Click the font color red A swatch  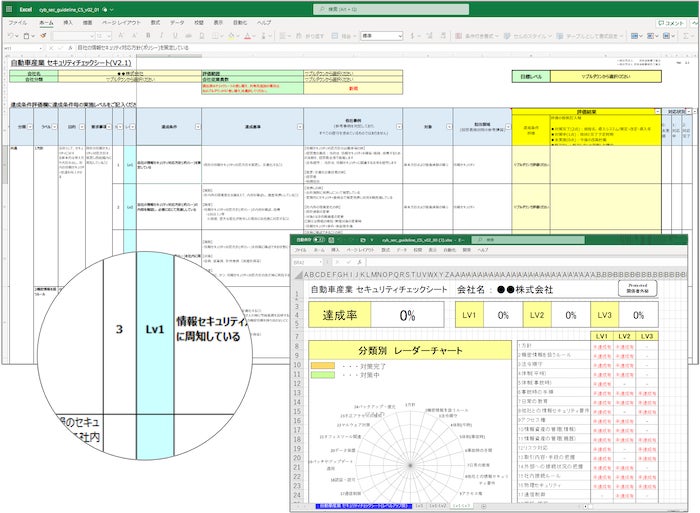point(247,36)
